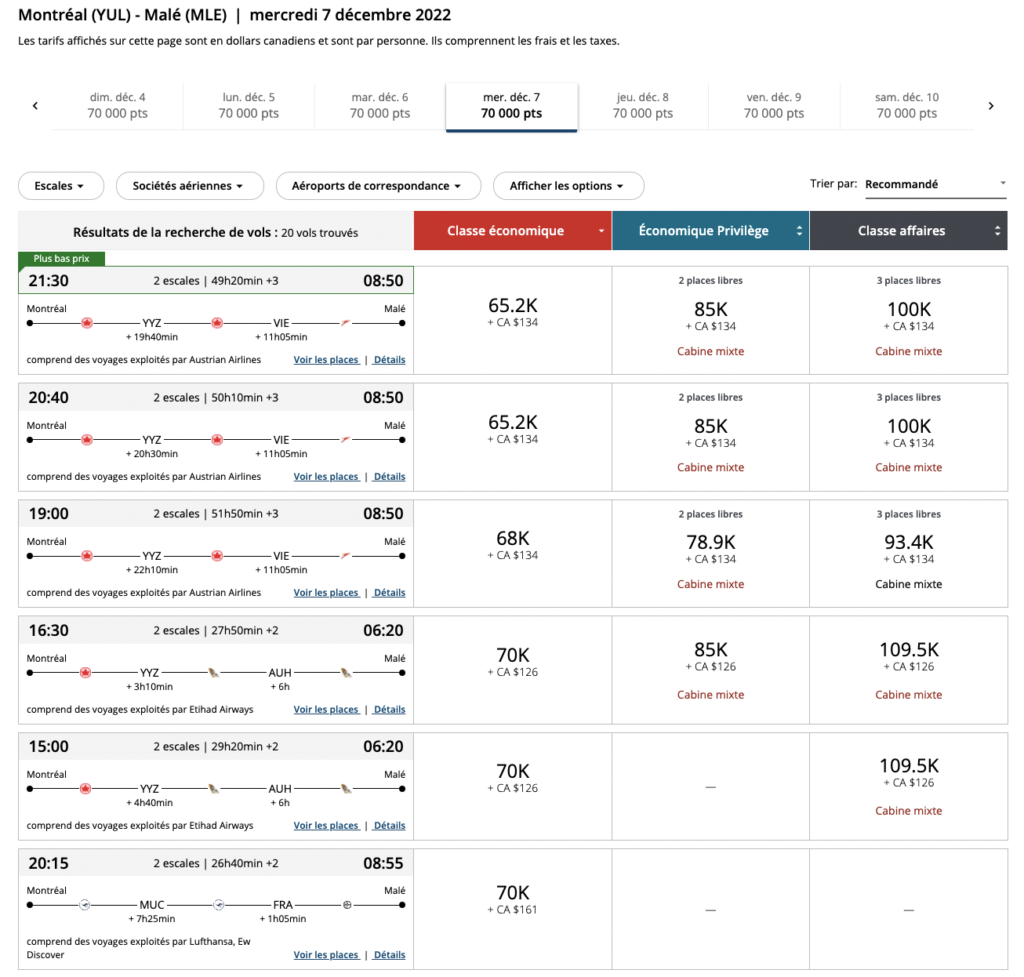
Task: Click sort arrows on Classe affaires header
Action: click(997, 231)
